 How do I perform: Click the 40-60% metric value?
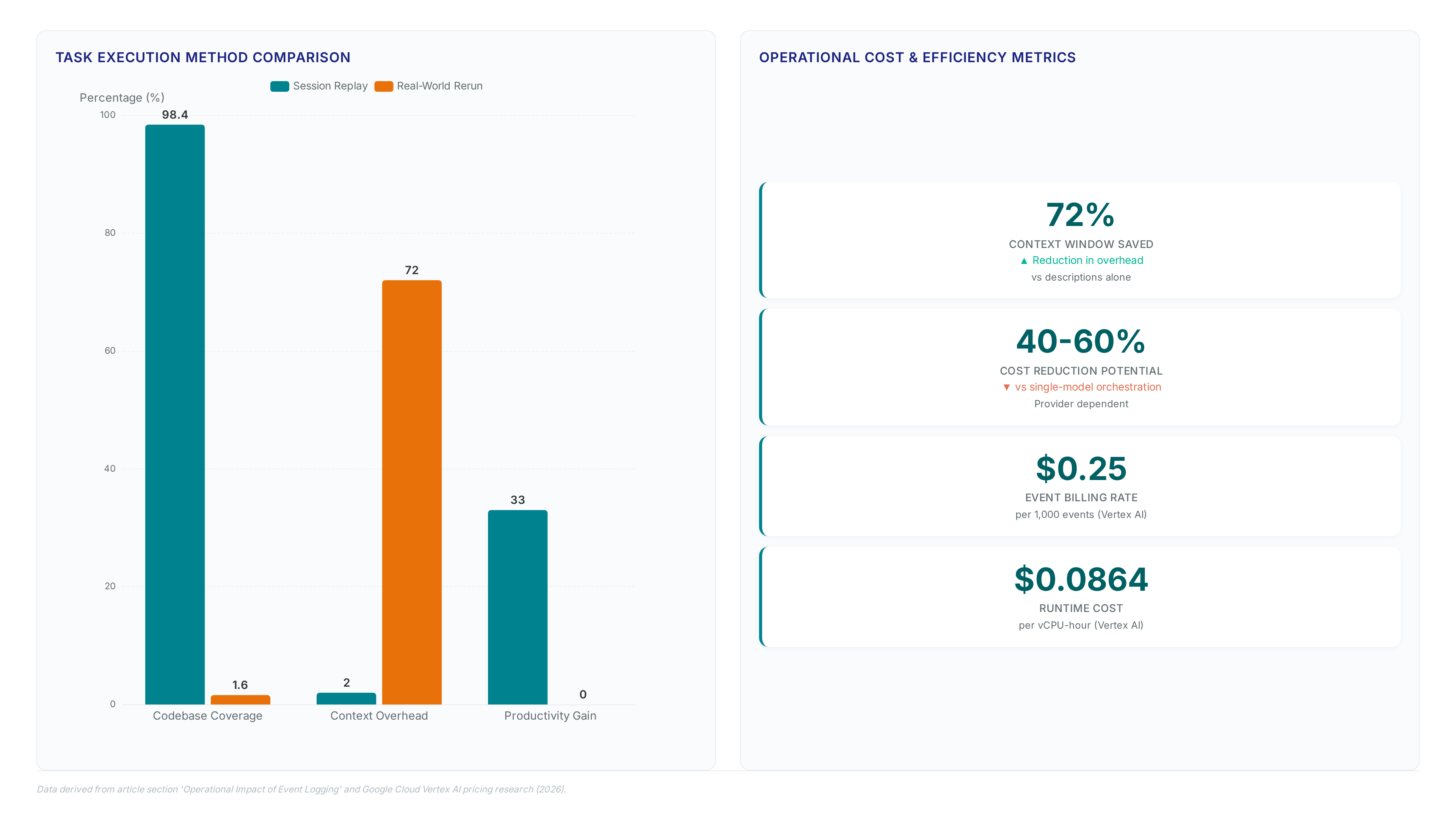click(1080, 341)
